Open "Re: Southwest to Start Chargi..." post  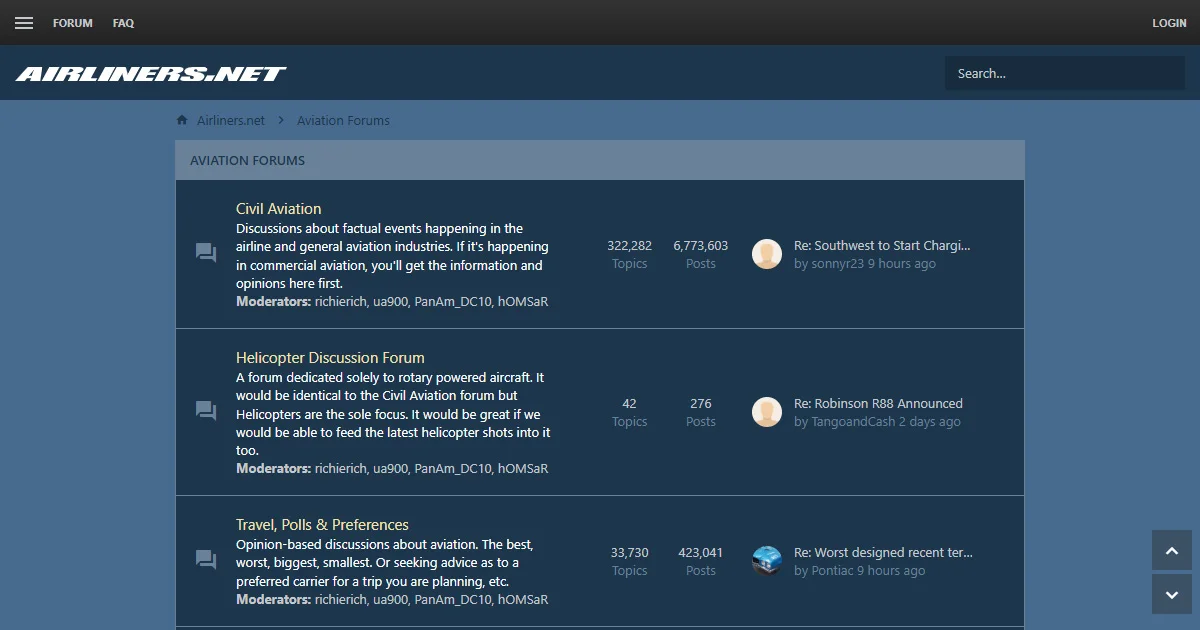coord(882,245)
